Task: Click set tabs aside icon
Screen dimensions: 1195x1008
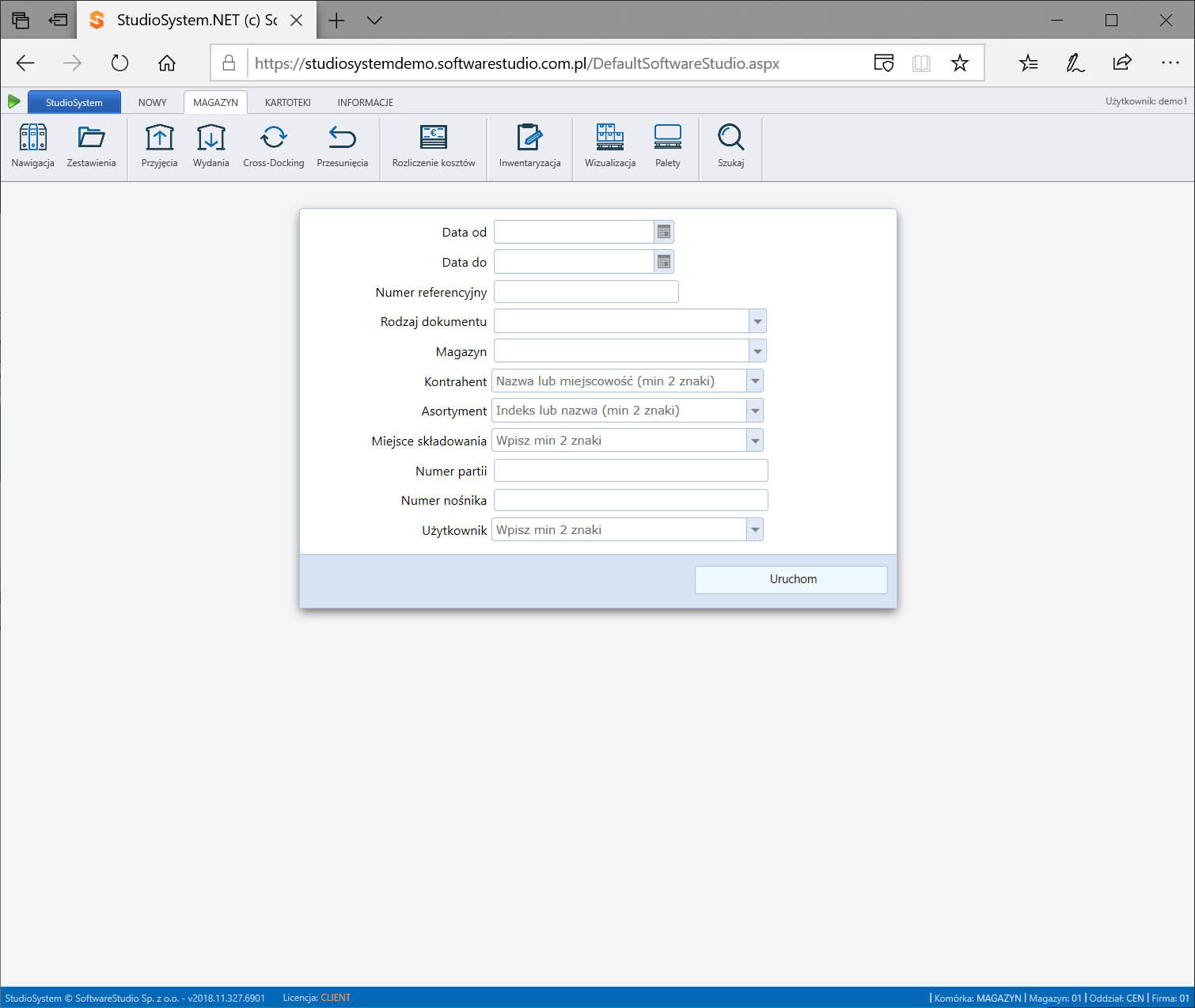Action: pyautogui.click(x=58, y=21)
